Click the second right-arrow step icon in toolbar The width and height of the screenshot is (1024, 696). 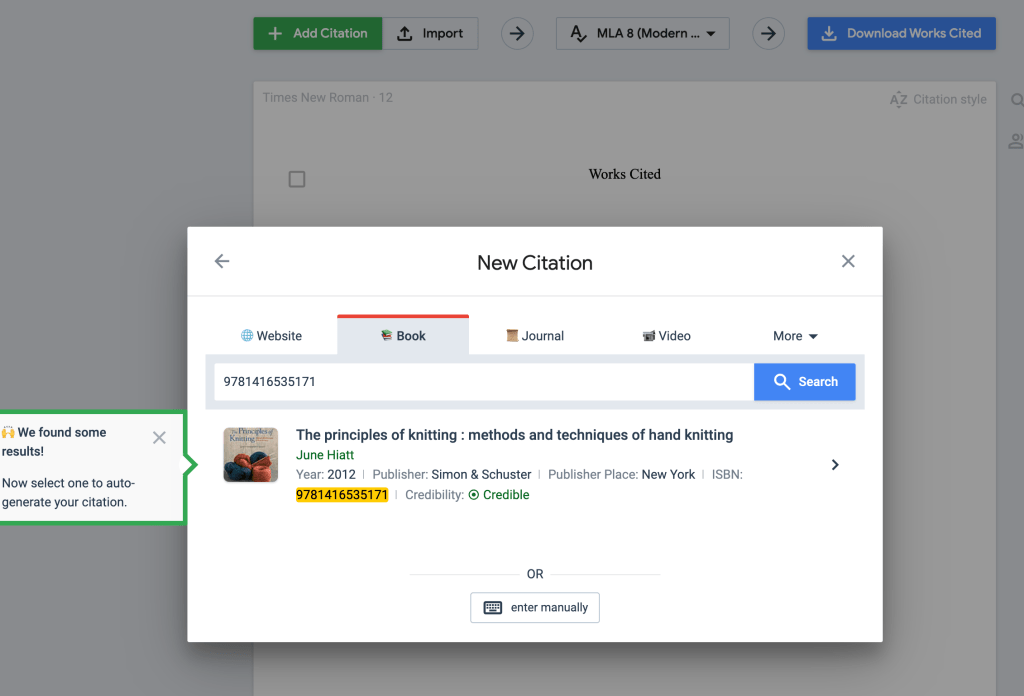(x=768, y=33)
